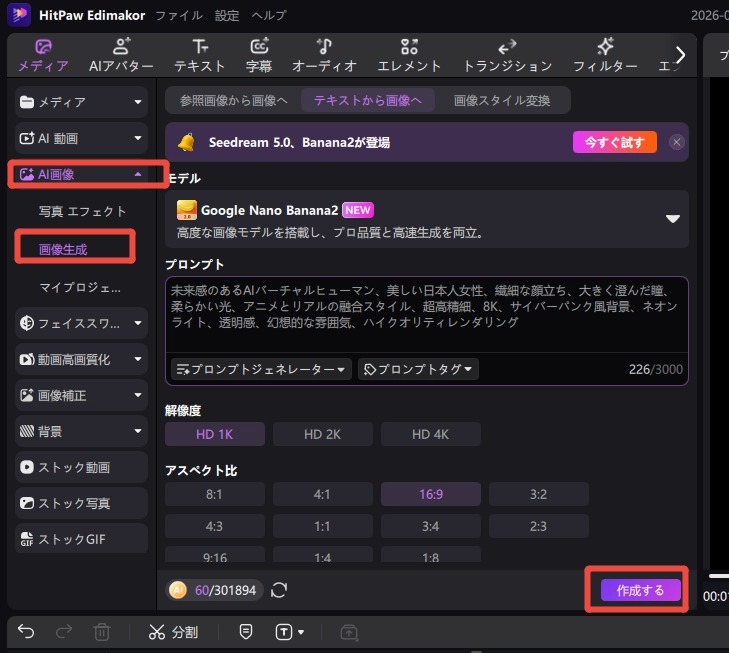Open the エレメント tool
Image resolution: width=729 pixels, height=653 pixels.
(x=409, y=56)
